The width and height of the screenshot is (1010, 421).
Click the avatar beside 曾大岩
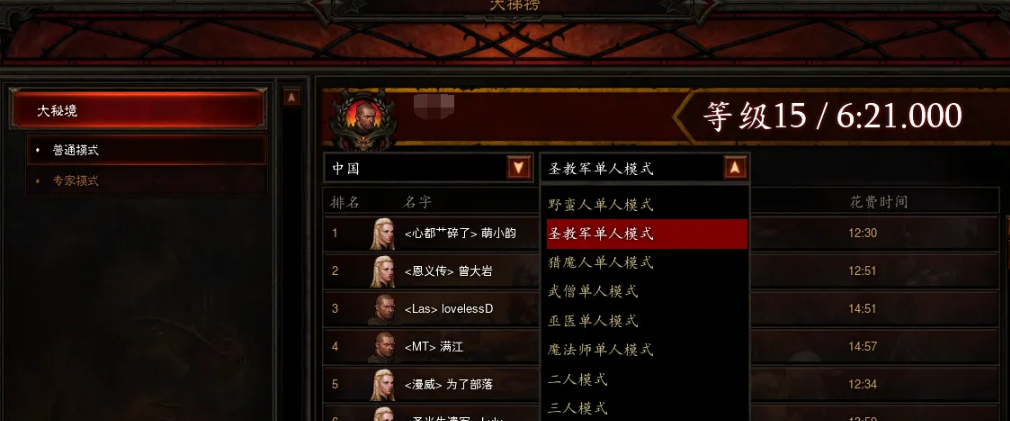[382, 271]
